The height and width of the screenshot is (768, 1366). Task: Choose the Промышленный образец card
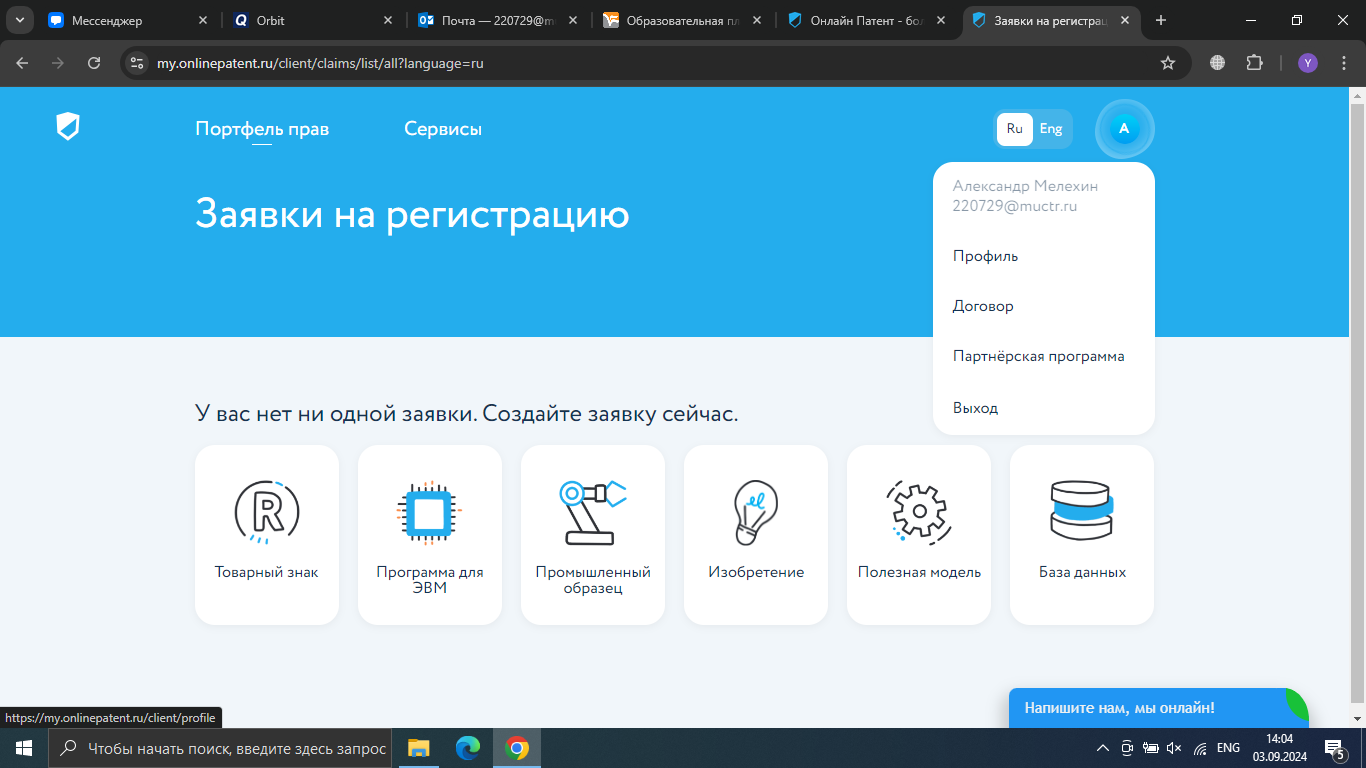click(593, 535)
